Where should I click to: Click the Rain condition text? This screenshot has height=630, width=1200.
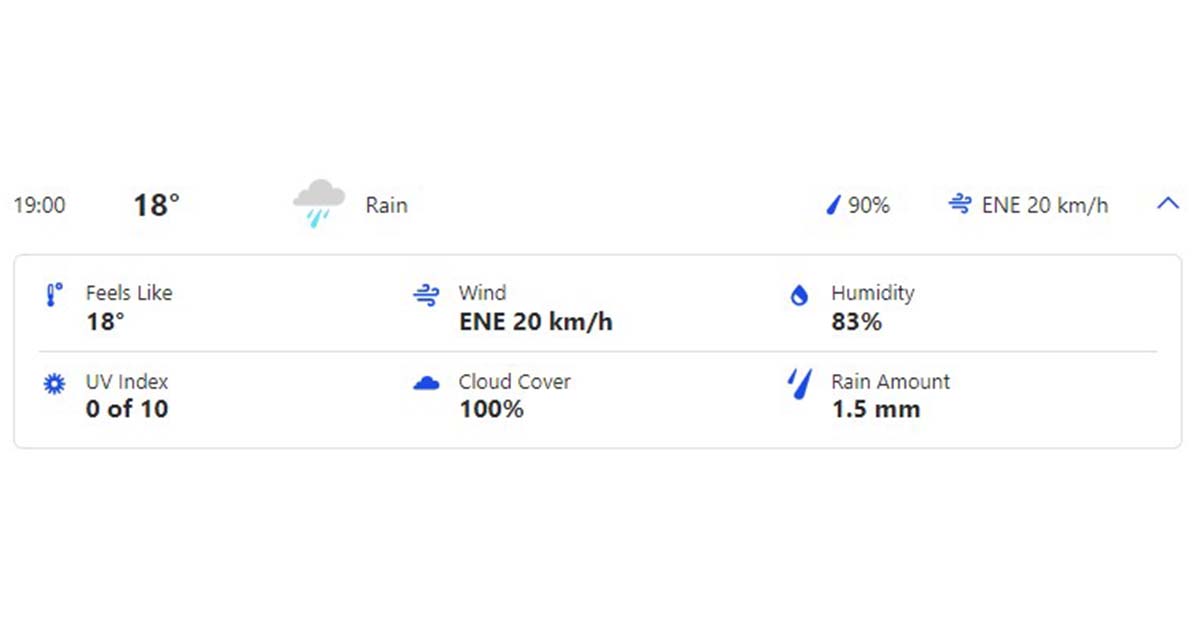tap(386, 205)
